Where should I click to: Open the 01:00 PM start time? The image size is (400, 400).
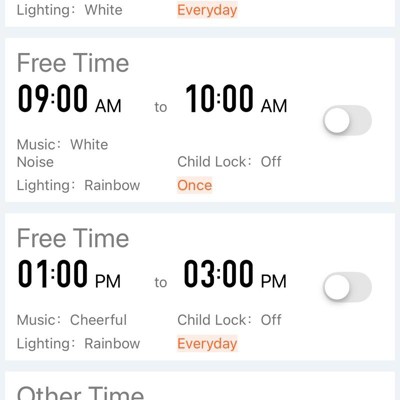69,274
